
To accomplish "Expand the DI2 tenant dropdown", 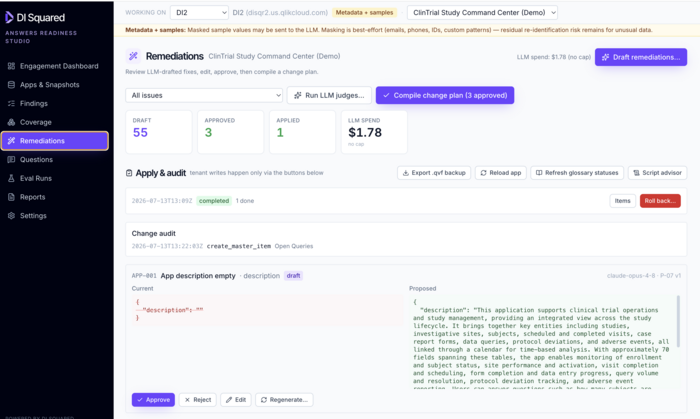I will [199, 12].
